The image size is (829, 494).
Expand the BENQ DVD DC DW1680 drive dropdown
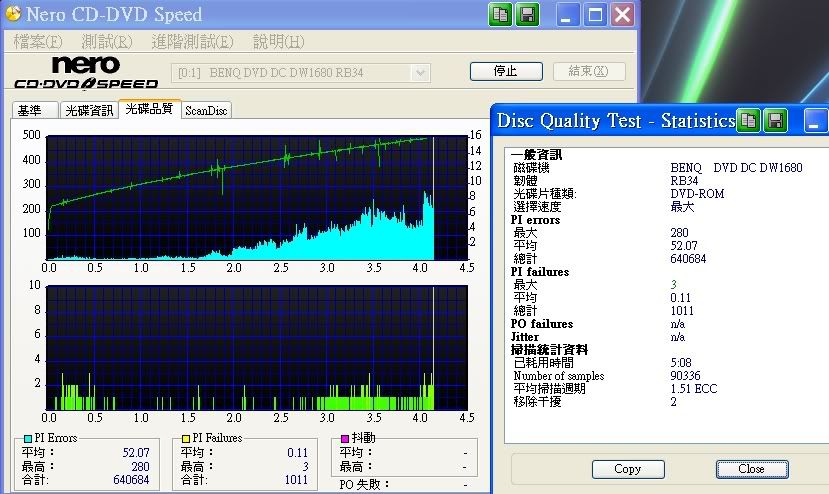point(420,73)
